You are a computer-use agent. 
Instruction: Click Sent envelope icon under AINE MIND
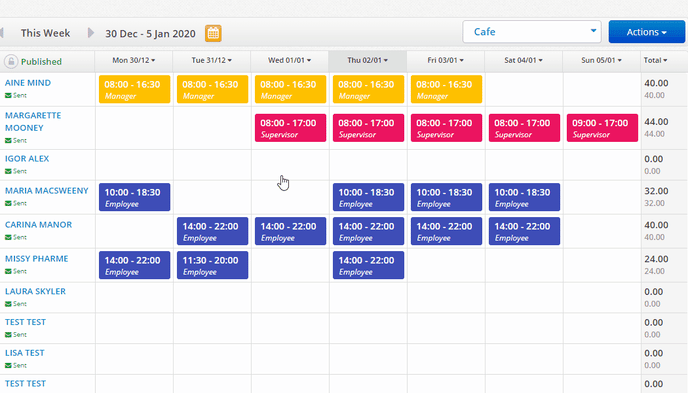coord(8,96)
